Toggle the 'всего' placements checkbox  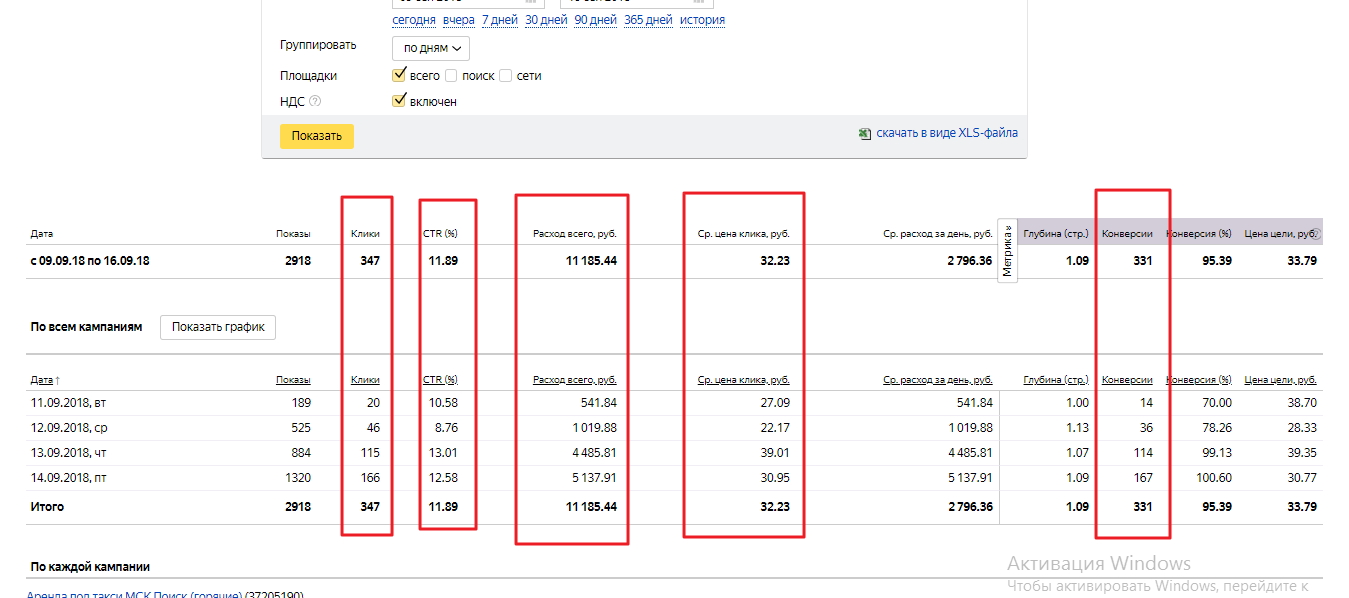pyautogui.click(x=400, y=75)
